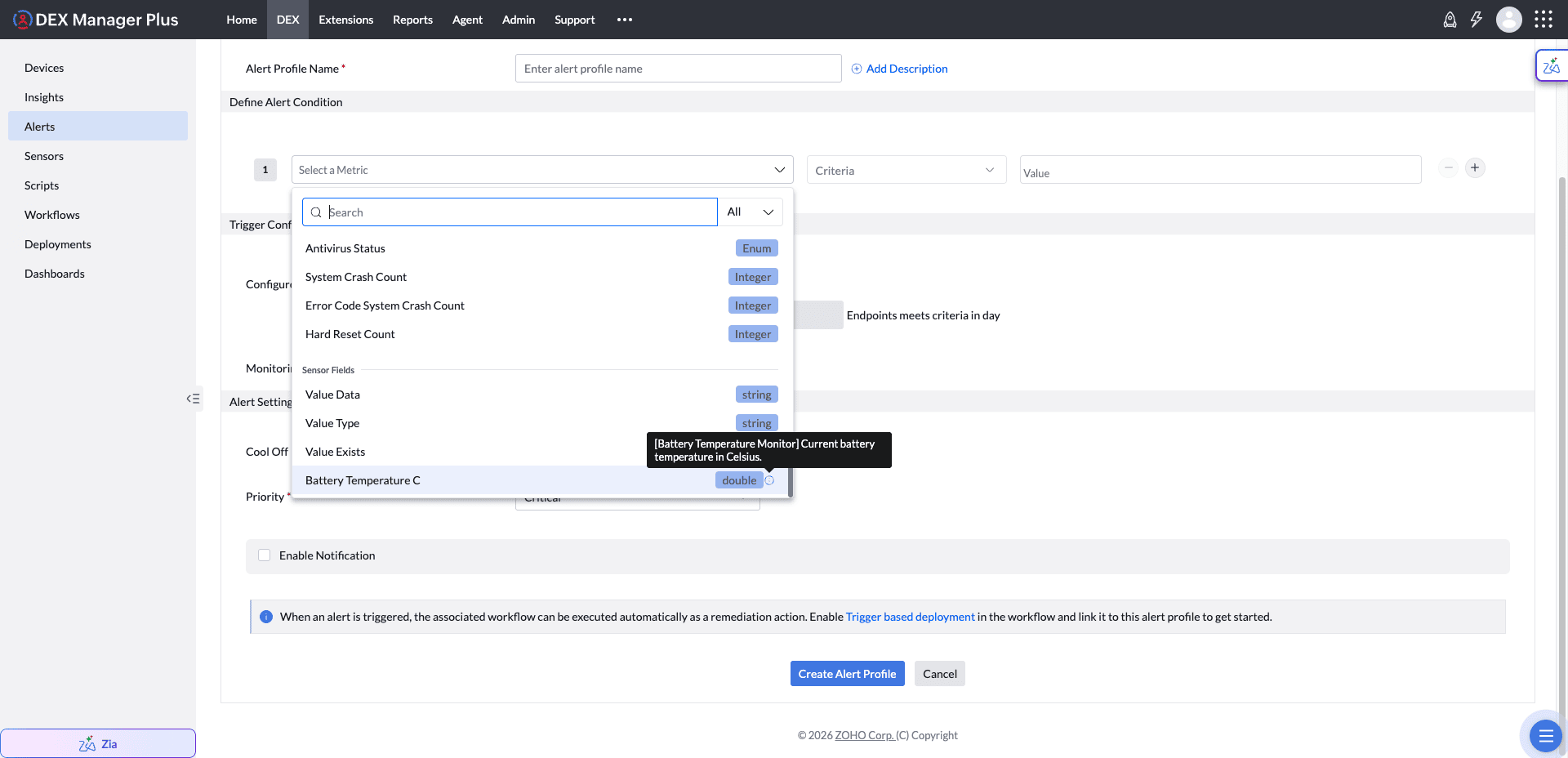The image size is (1568, 758).
Task: Select the System Crash Count metric
Action: coord(540,277)
